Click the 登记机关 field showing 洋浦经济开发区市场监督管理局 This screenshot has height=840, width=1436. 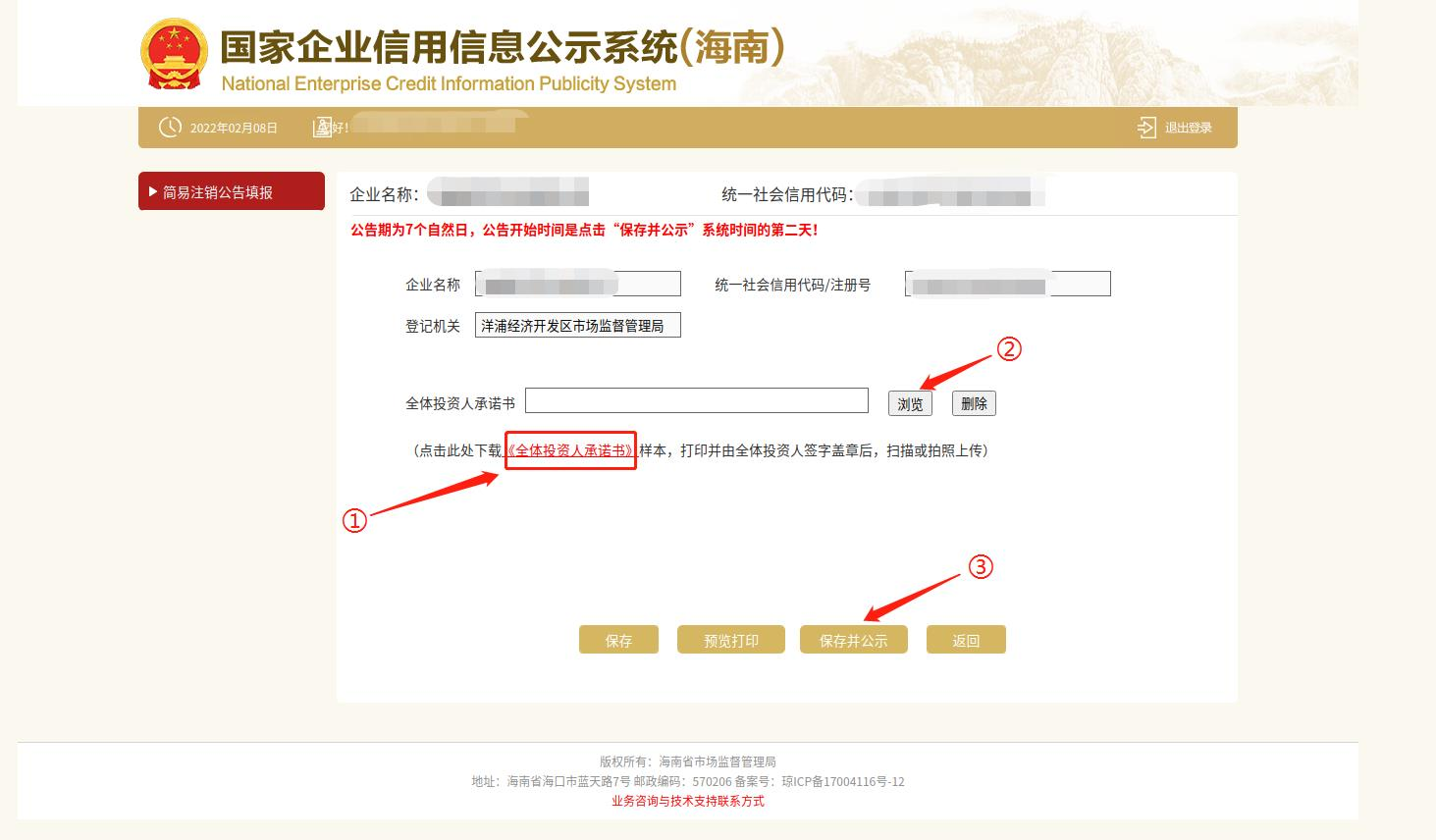(x=577, y=326)
